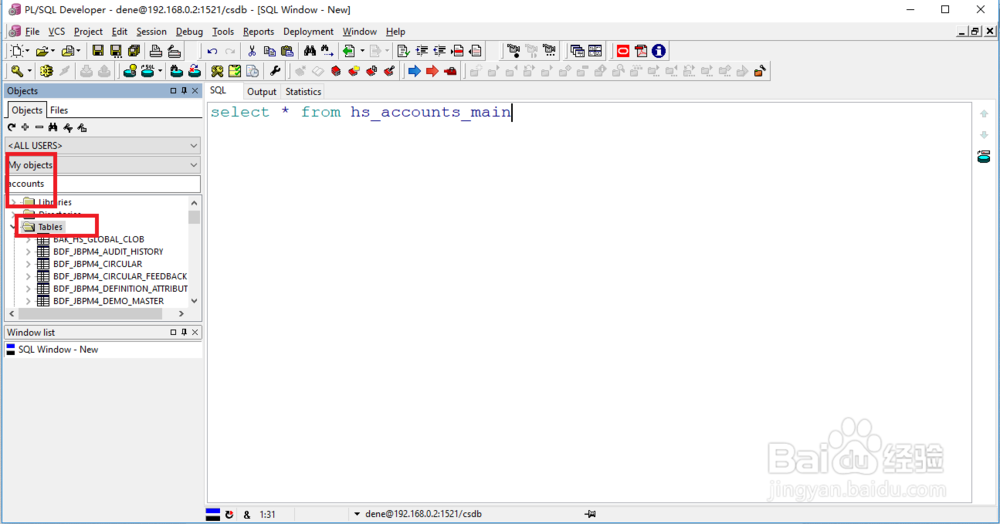Open the File menu

pos(32,31)
